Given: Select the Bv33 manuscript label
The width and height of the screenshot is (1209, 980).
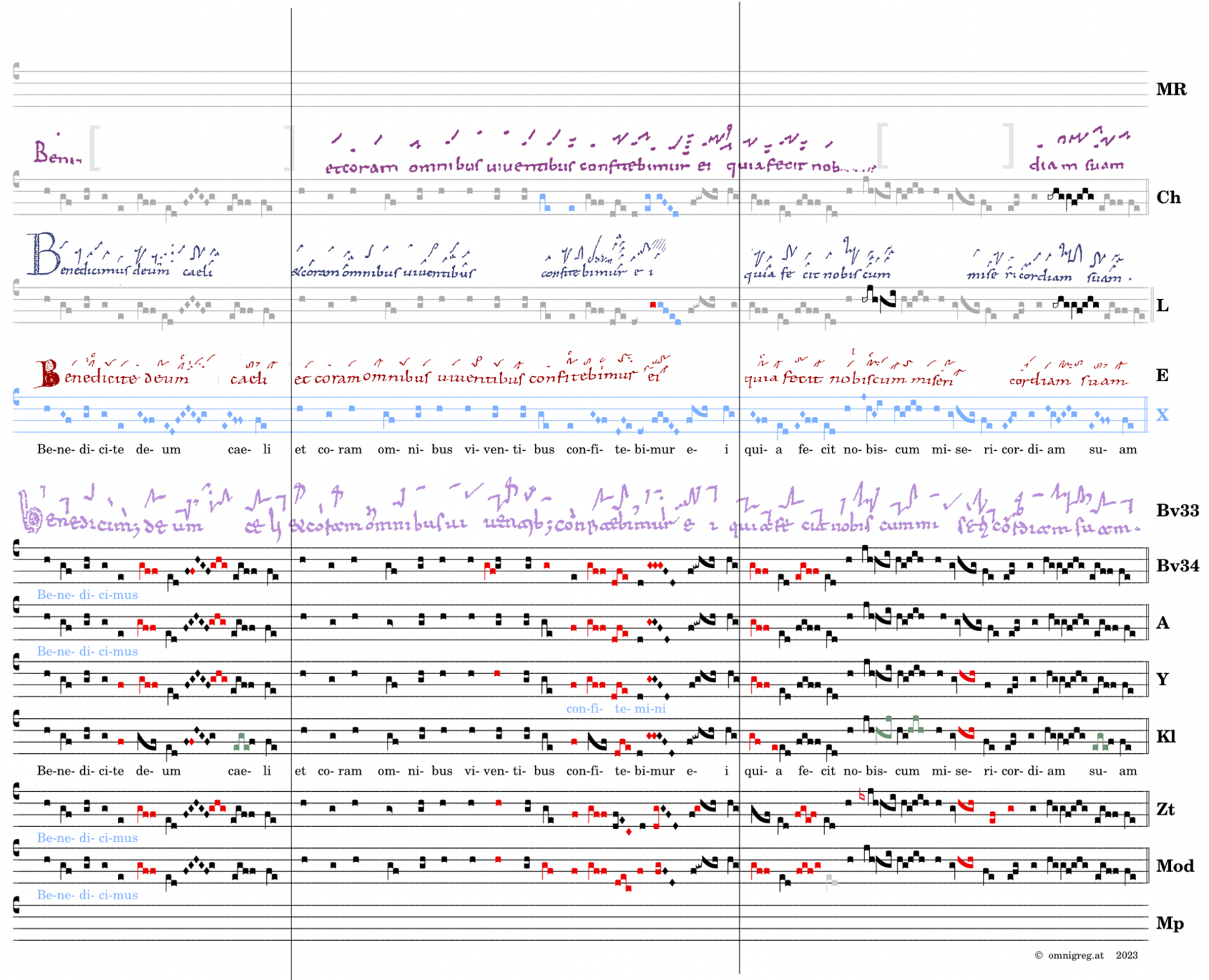Looking at the screenshot, I should click(1177, 510).
